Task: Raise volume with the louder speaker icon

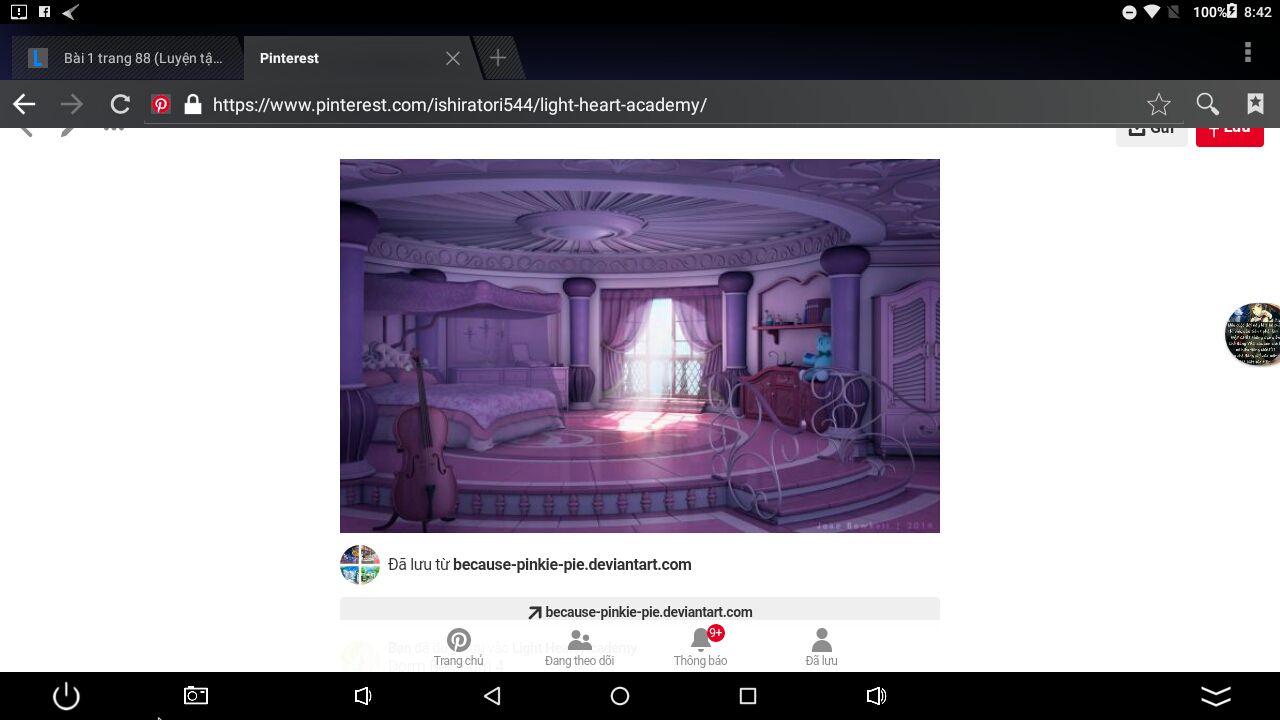Action: (876, 696)
